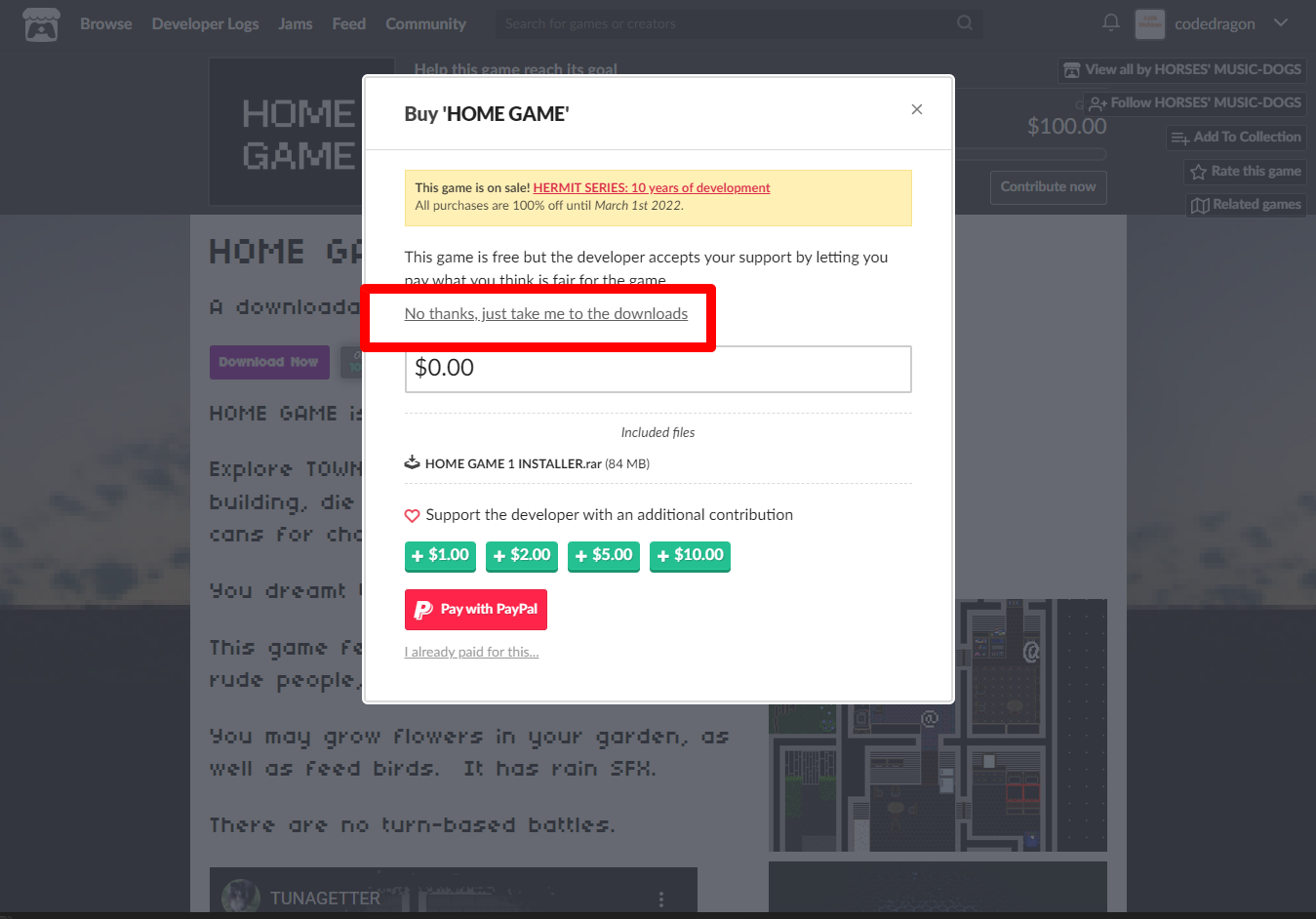Image resolution: width=1316 pixels, height=919 pixels.
Task: Open the Community page
Action: 425,23
